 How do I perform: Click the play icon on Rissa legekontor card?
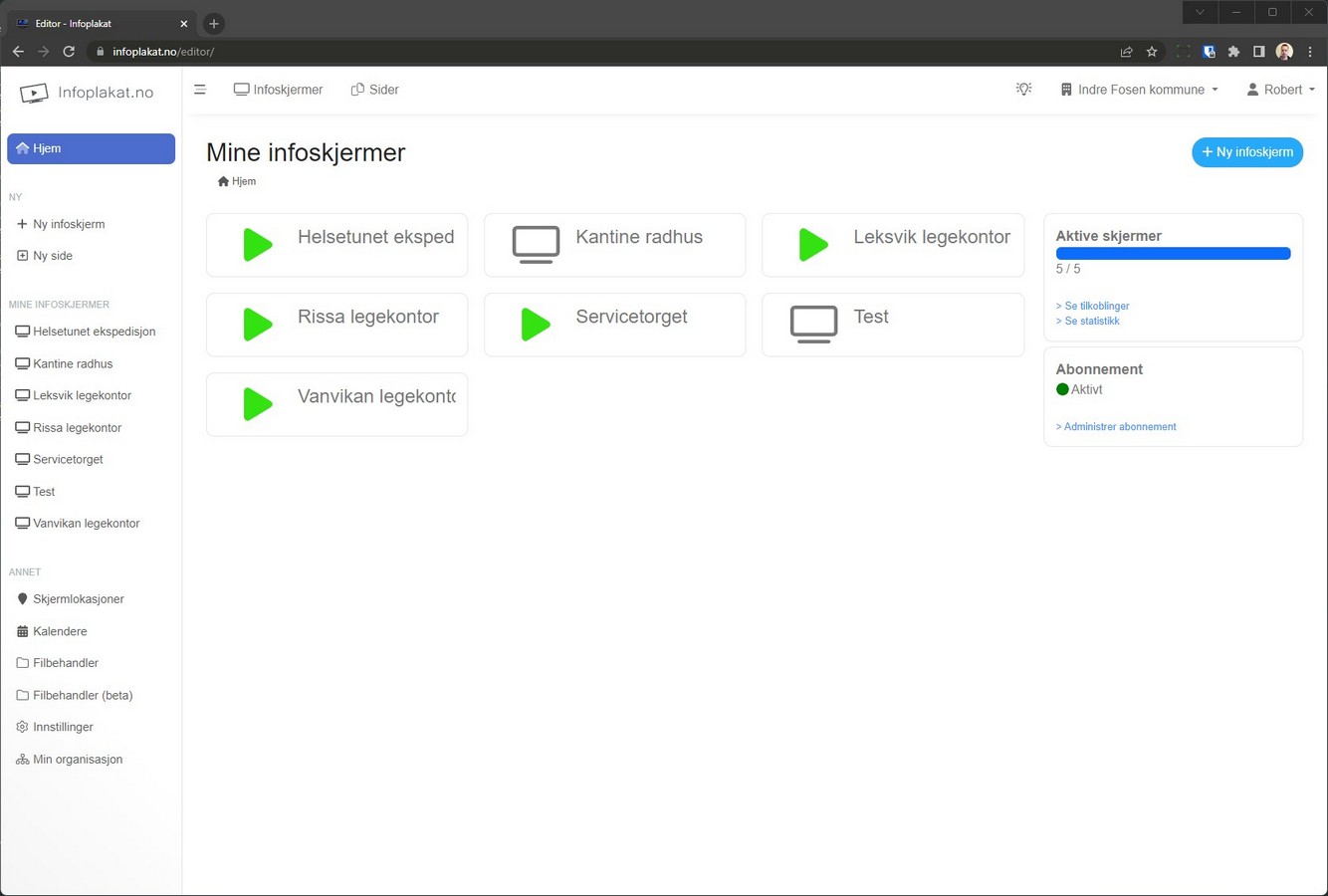pyautogui.click(x=258, y=325)
